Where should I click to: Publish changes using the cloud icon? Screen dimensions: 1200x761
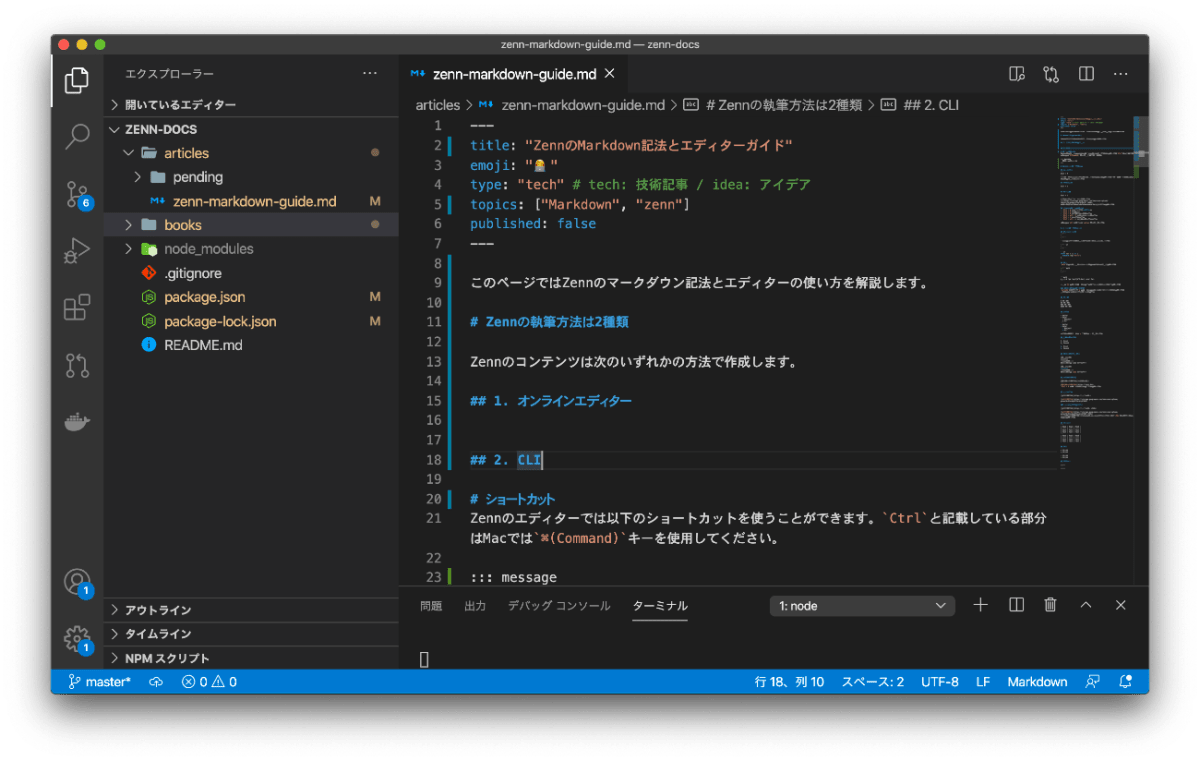(x=156, y=682)
